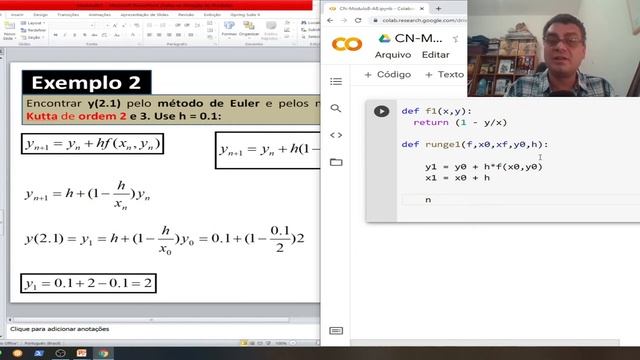640x360 pixels.
Task: Click the zoom-out button on the PowerPoint zoom slider
Action: pos(293,343)
